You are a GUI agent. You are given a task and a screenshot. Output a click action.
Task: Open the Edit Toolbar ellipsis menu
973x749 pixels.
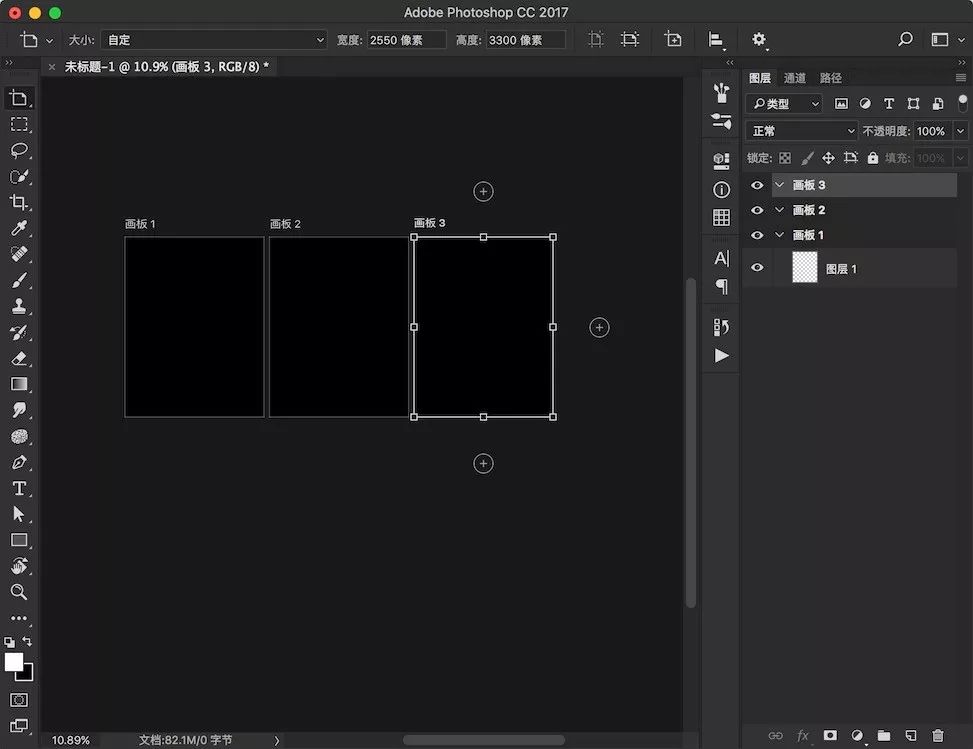point(19,618)
